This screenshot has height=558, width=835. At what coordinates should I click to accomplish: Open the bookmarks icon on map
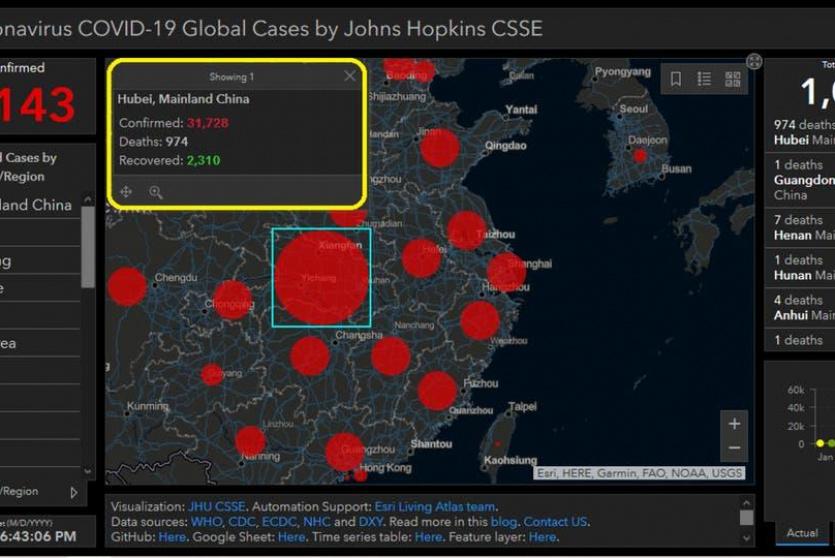(x=677, y=79)
